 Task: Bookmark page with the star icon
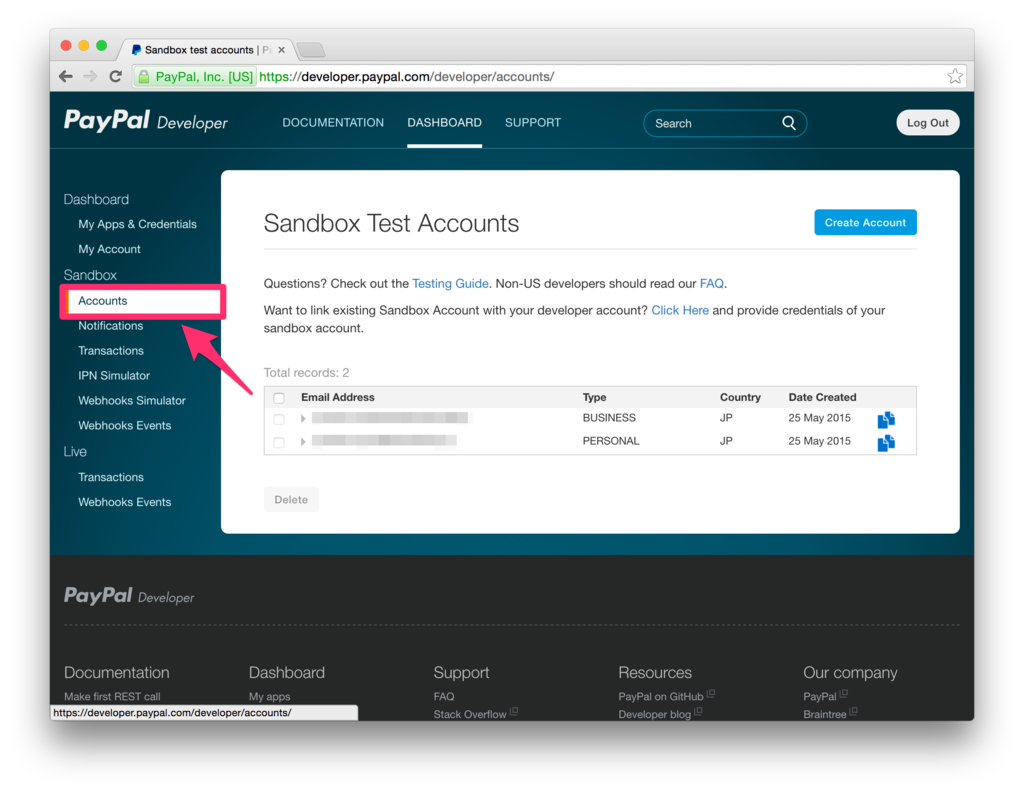955,76
